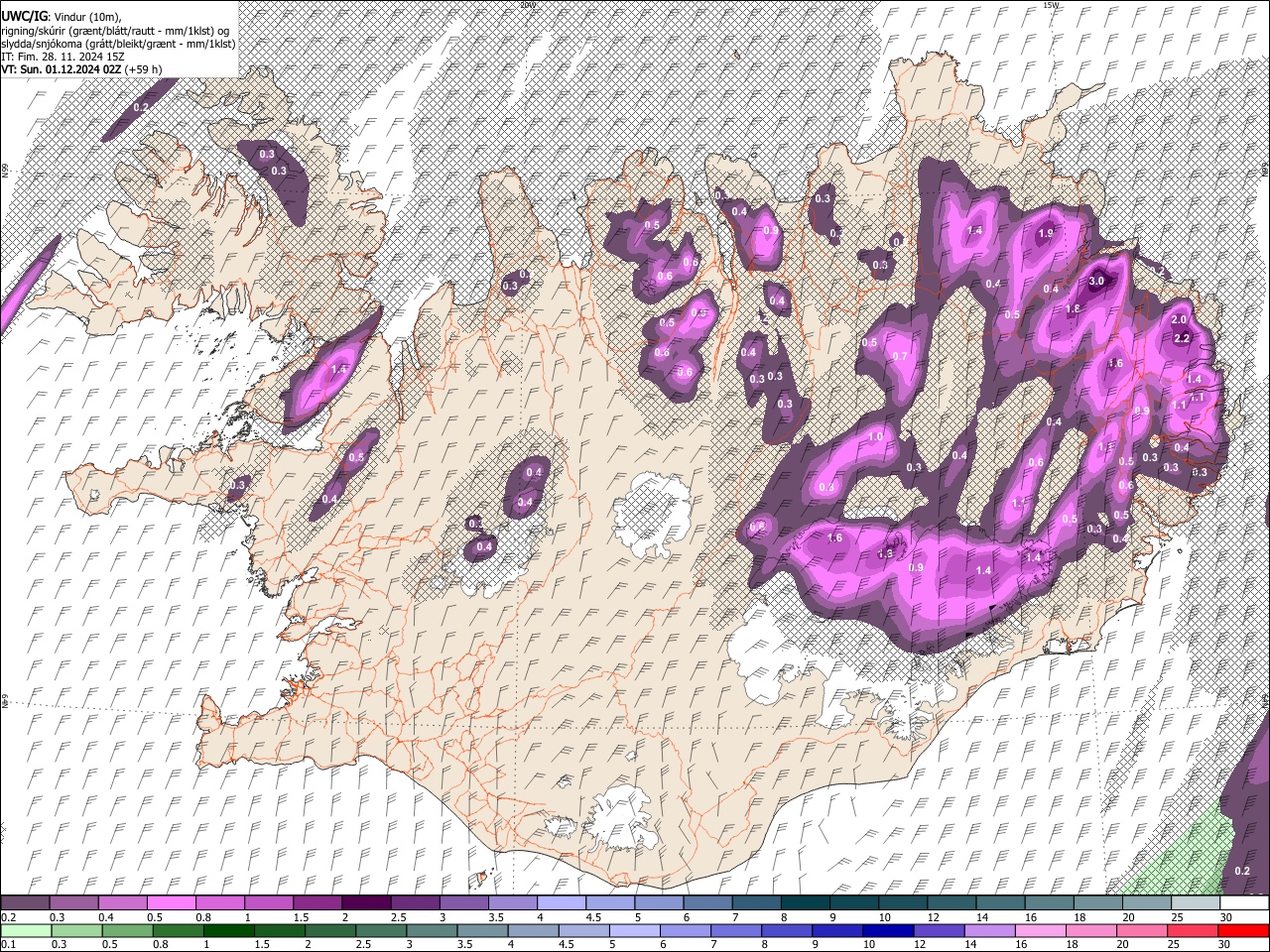Select the "2.2" precipitation value on the map
Screen dimensions: 1270x952
click(1182, 338)
